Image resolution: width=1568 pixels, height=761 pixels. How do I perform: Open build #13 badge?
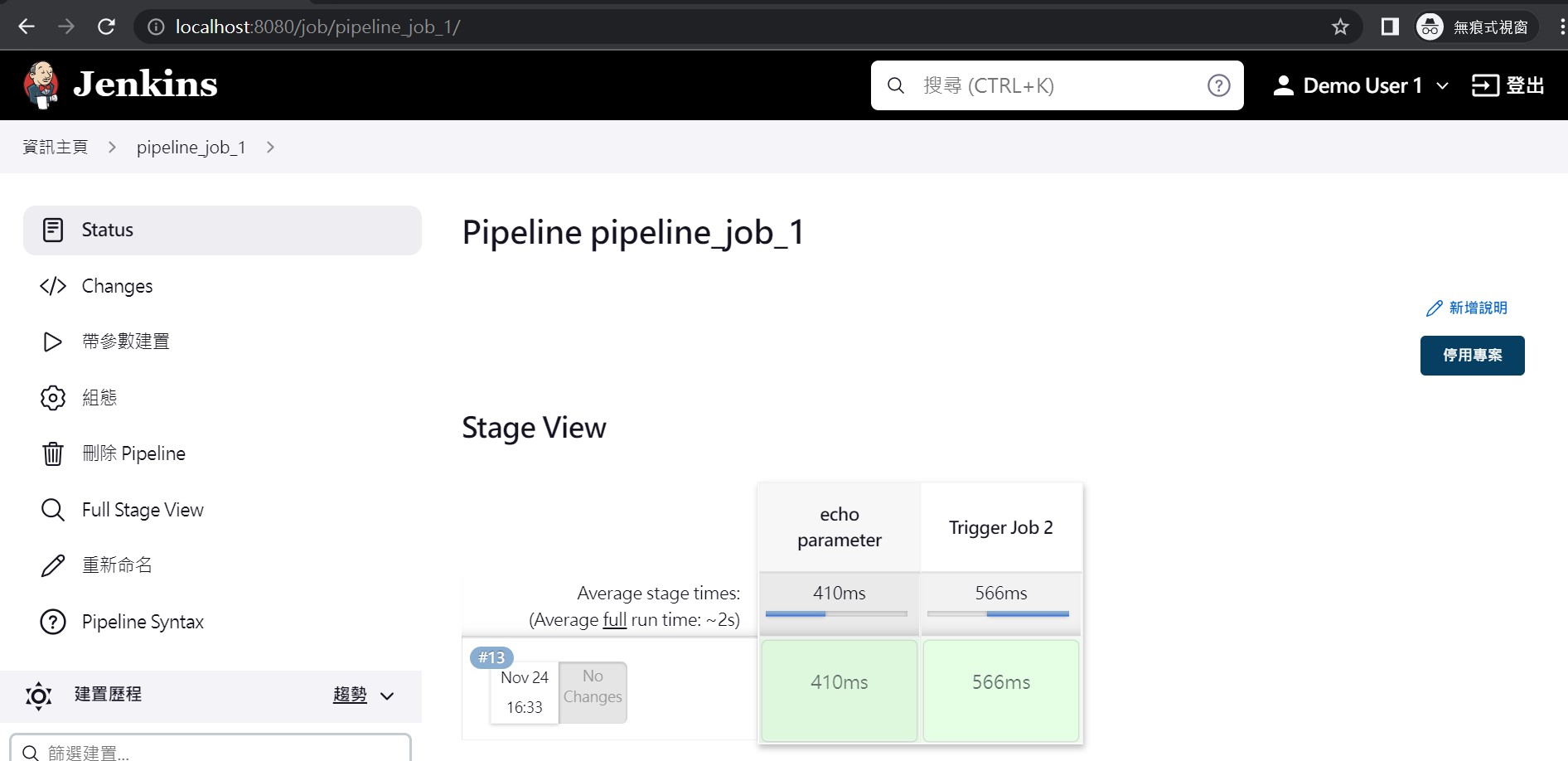[x=491, y=657]
